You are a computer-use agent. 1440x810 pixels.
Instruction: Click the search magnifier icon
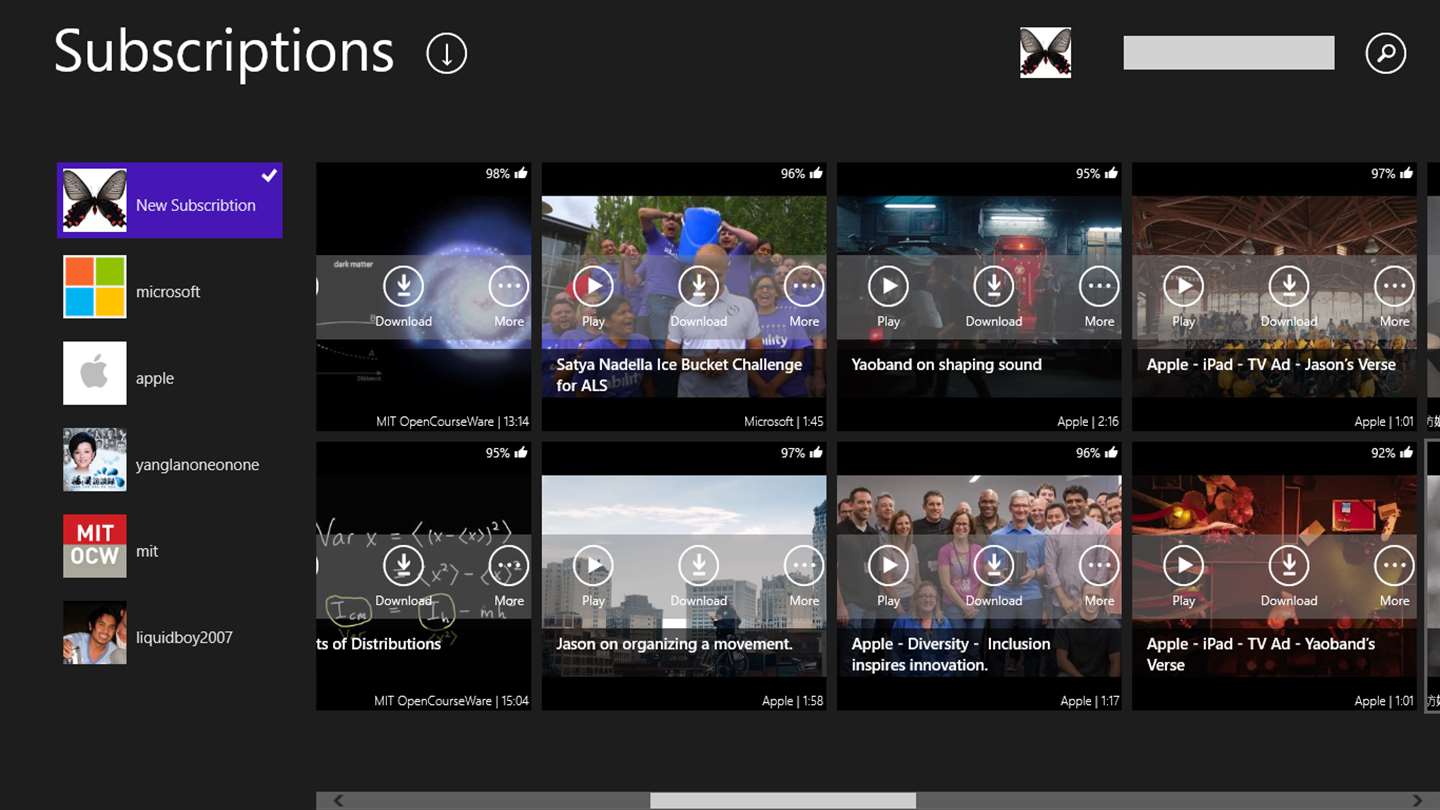coord(1385,53)
